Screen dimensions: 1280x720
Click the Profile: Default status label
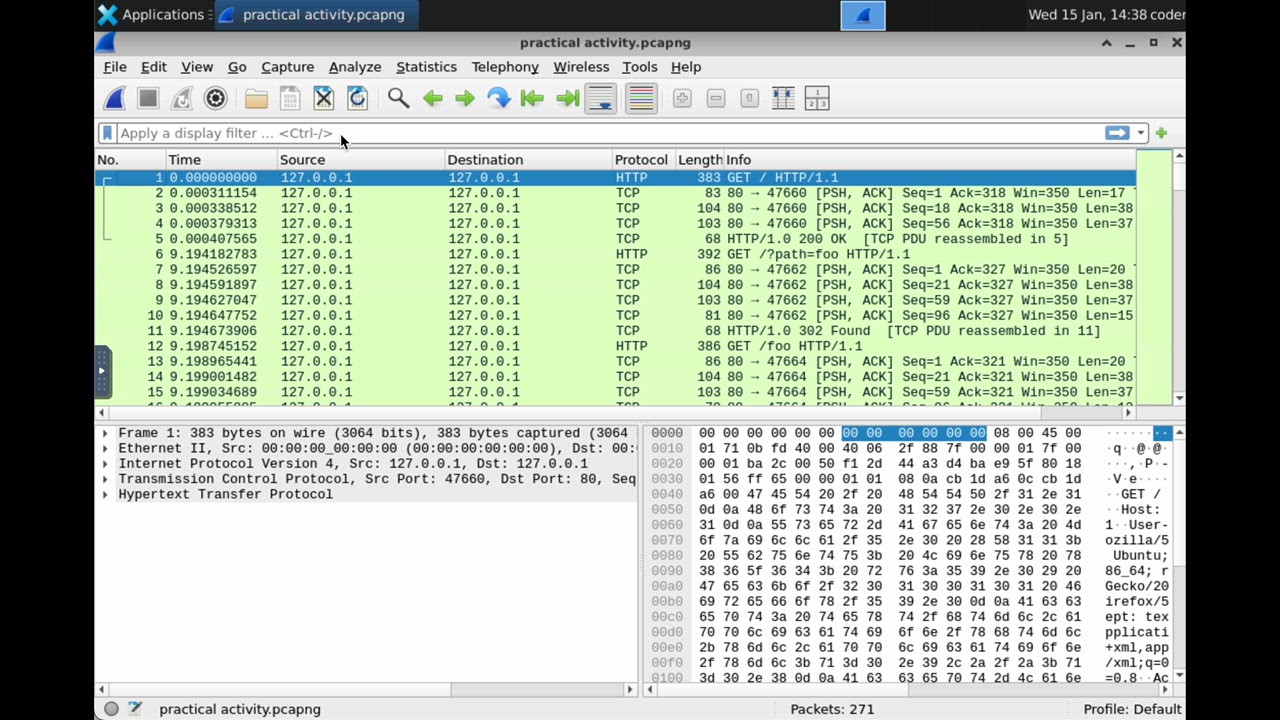tap(1132, 709)
